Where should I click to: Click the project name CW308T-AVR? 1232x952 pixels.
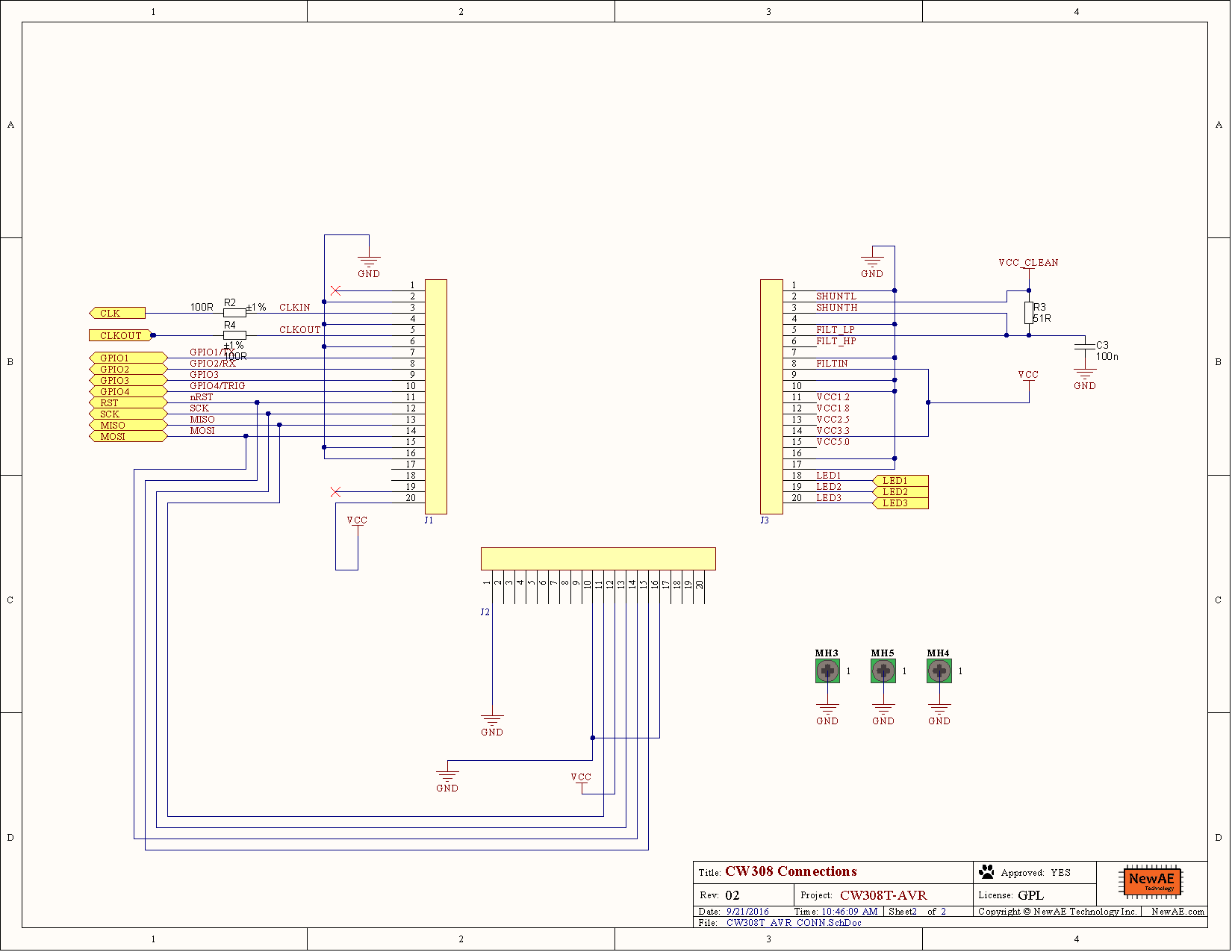tap(883, 895)
